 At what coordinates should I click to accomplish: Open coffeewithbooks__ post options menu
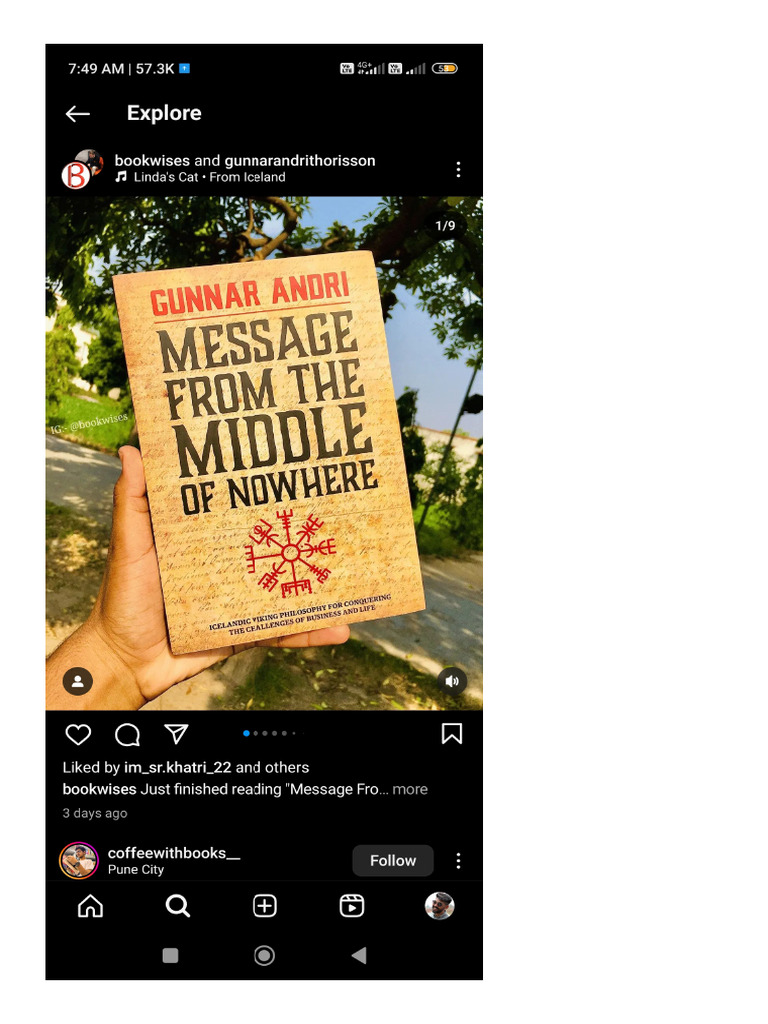coord(458,861)
